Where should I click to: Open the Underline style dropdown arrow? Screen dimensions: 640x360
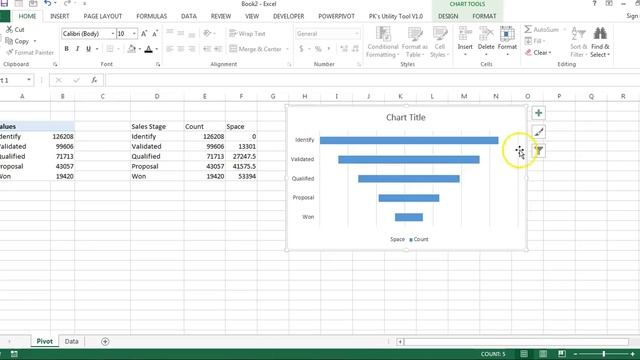[97, 49]
